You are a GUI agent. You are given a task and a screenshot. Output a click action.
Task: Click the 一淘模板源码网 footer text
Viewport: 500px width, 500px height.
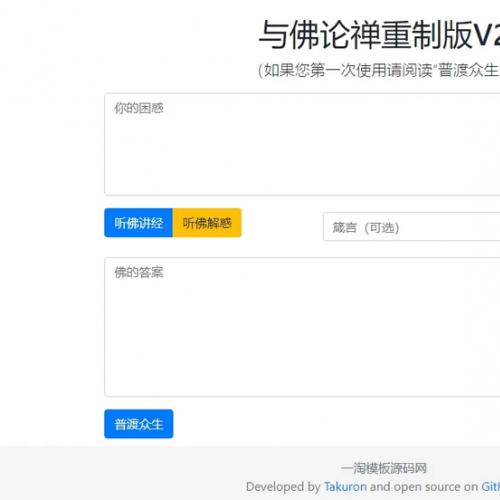383,468
